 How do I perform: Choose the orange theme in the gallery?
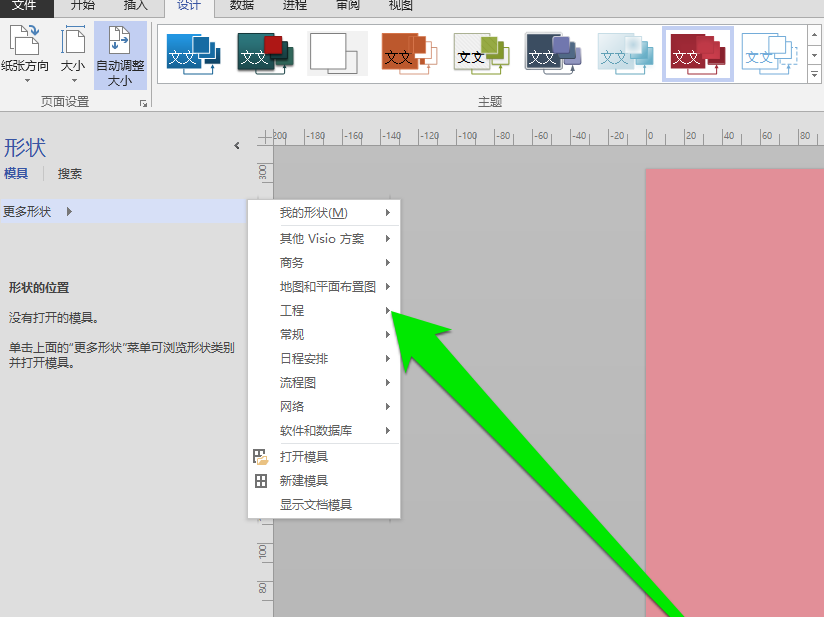point(409,54)
